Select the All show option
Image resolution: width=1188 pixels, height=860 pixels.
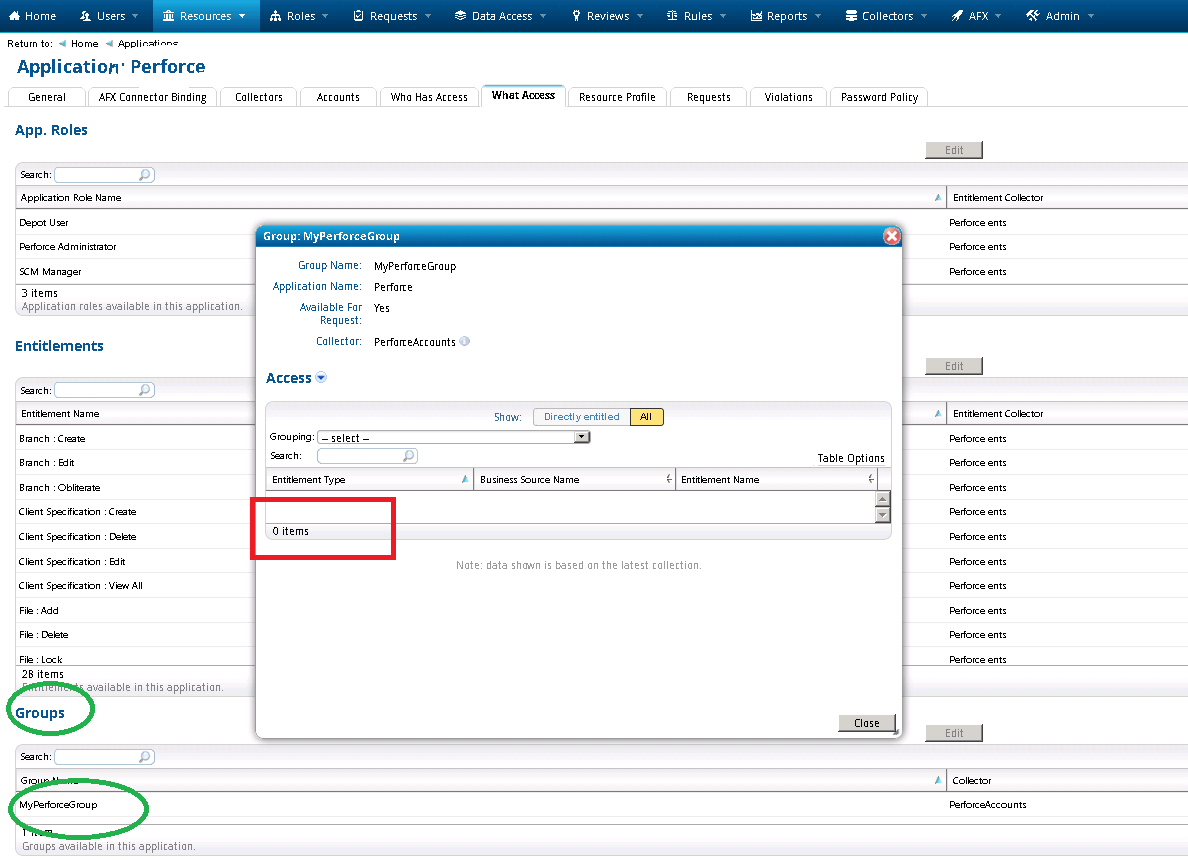point(646,417)
